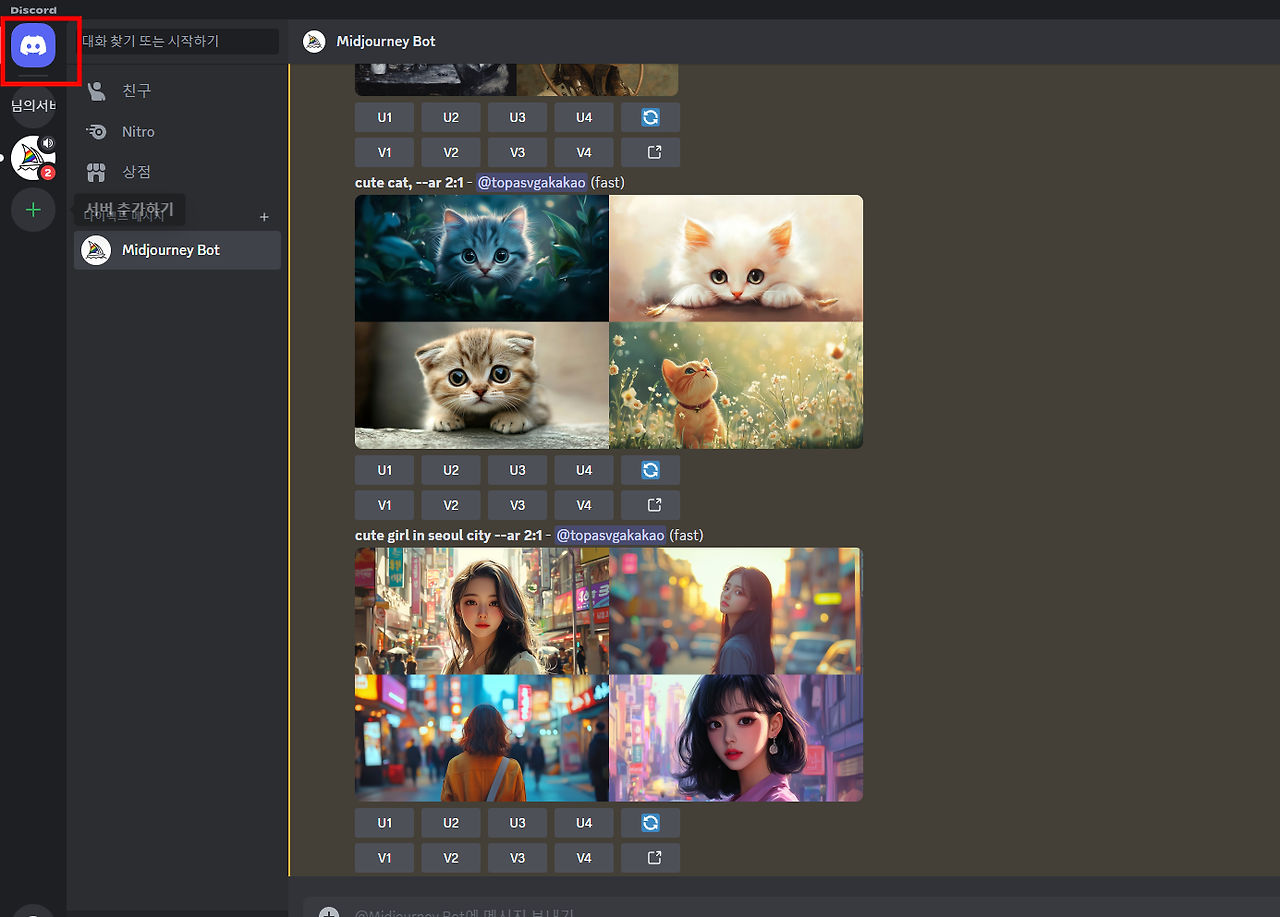The width and height of the screenshot is (1280, 917).
Task: Go to the Nitro page
Action: (177, 132)
